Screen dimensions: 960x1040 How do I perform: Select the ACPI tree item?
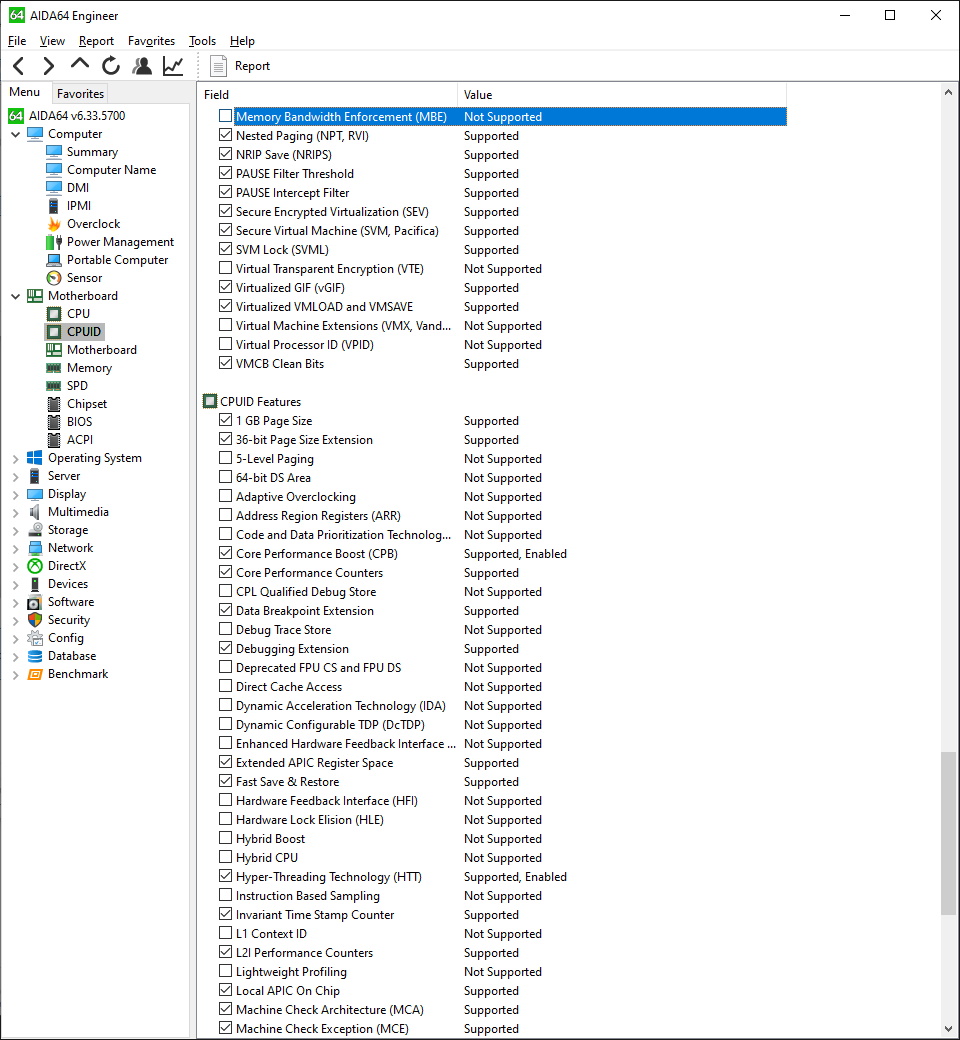[x=80, y=440]
